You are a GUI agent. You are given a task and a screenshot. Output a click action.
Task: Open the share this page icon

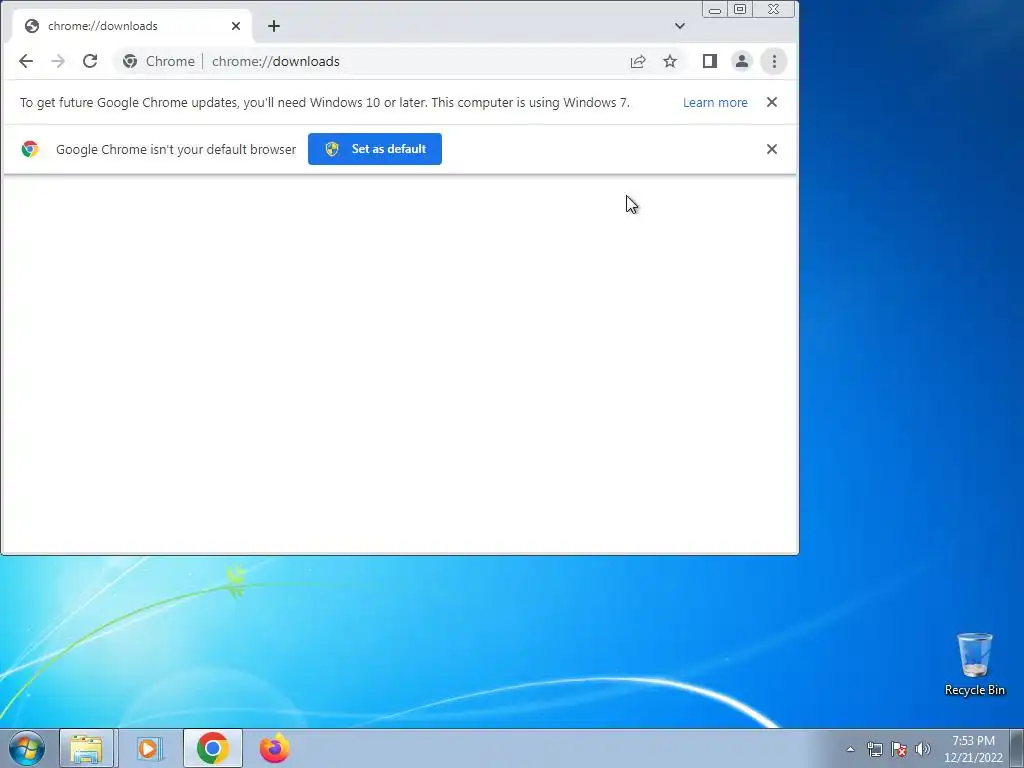(638, 61)
